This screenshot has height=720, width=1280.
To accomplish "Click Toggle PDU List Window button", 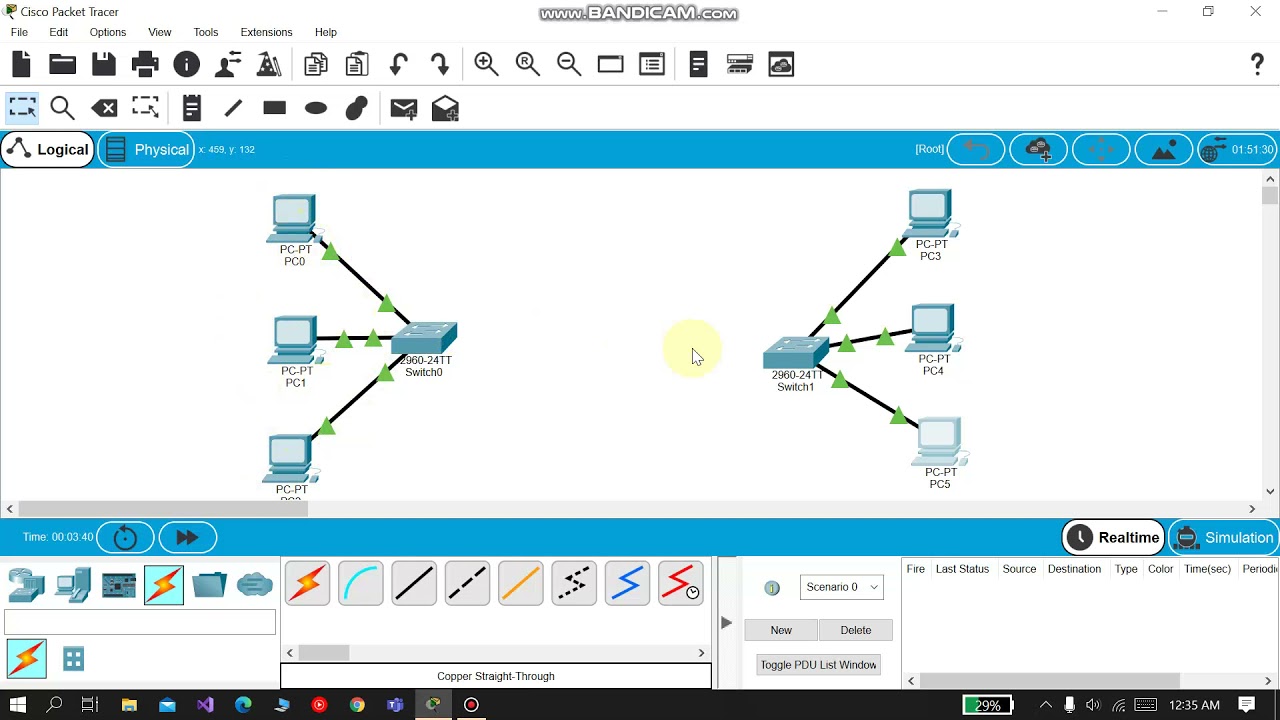I will click(x=818, y=665).
